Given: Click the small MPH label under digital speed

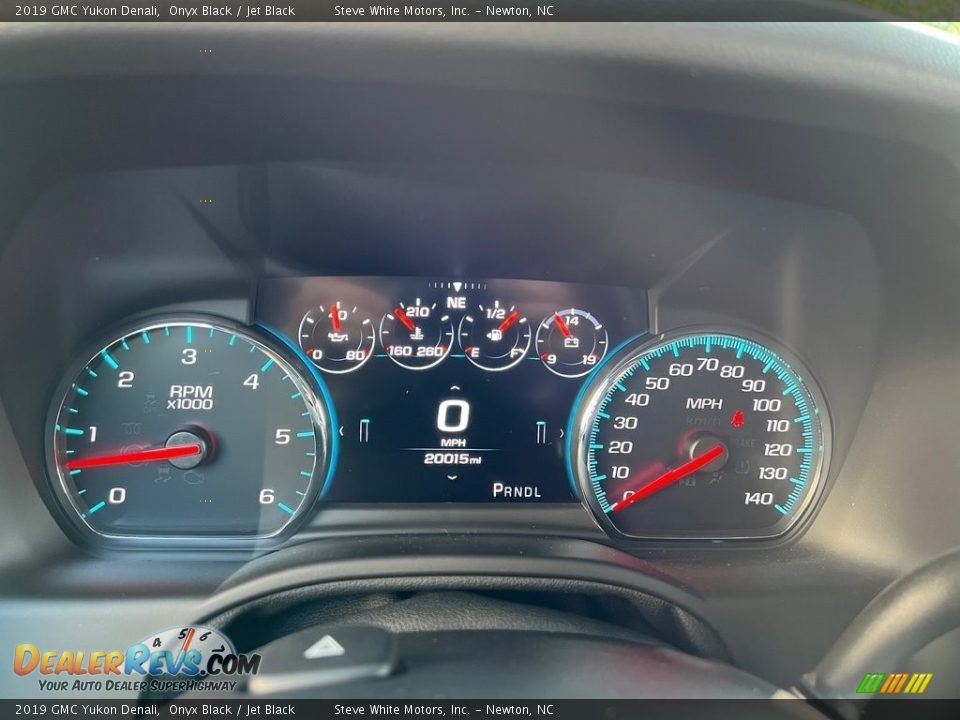Looking at the screenshot, I should click(x=453, y=443).
